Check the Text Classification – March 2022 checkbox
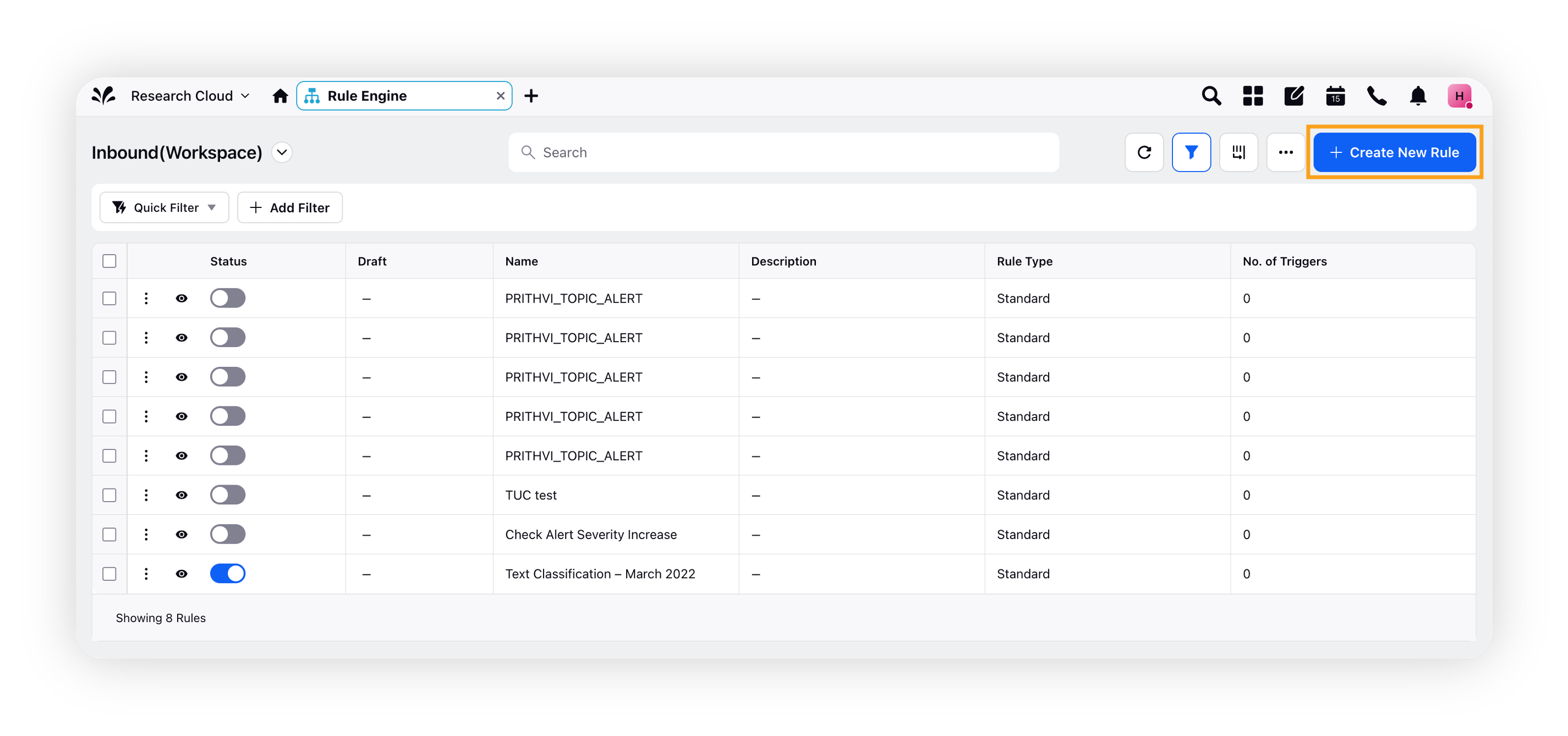This screenshot has height=736, width=1568. point(109,574)
